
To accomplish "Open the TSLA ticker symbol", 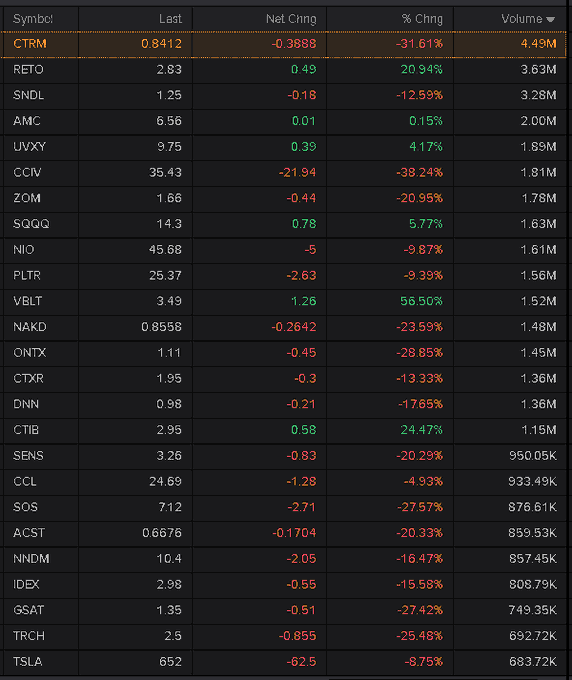I will click(27, 661).
